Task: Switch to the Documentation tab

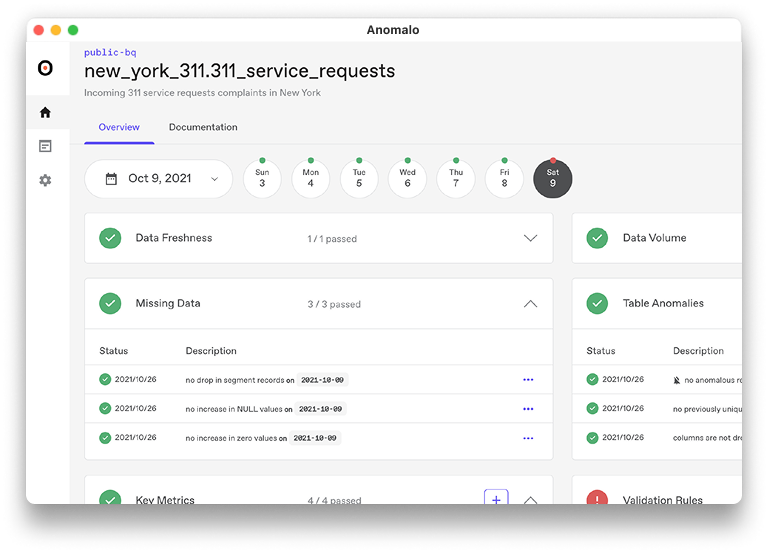Action: tap(203, 127)
